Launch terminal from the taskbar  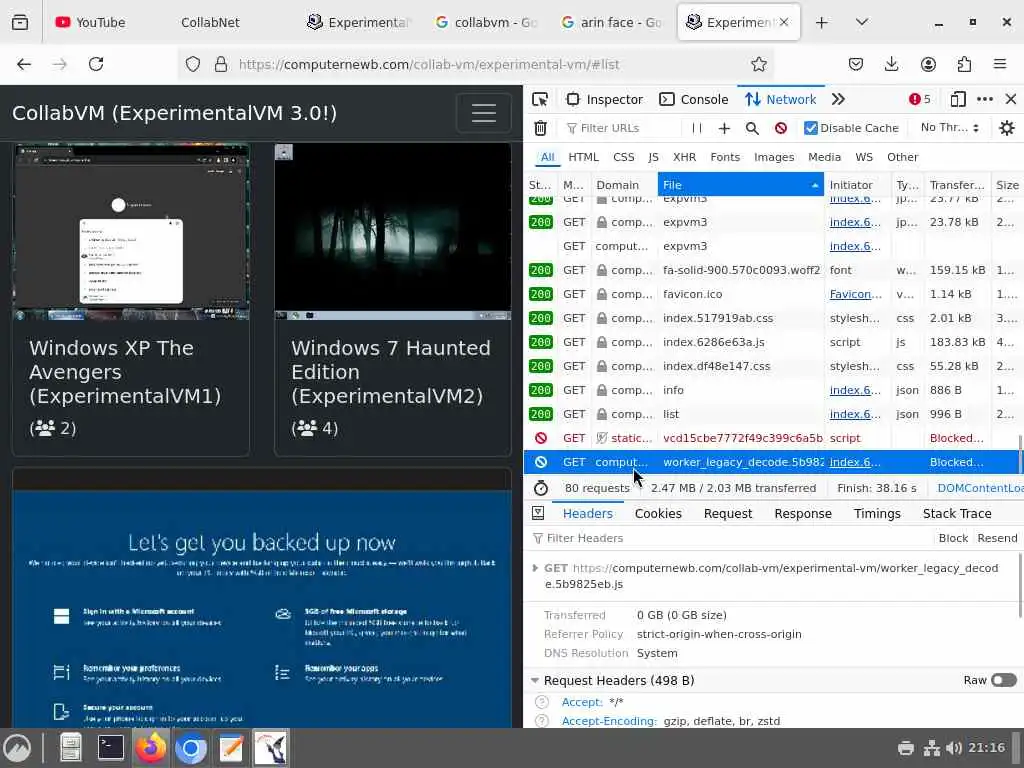point(110,748)
